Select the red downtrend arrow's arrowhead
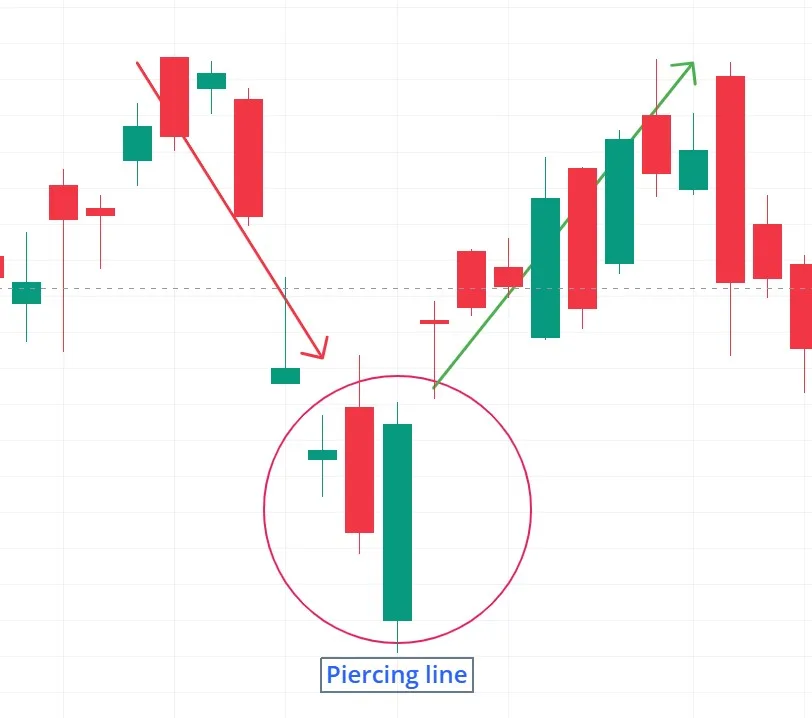Screen dimensions: 812x718 coord(315,348)
